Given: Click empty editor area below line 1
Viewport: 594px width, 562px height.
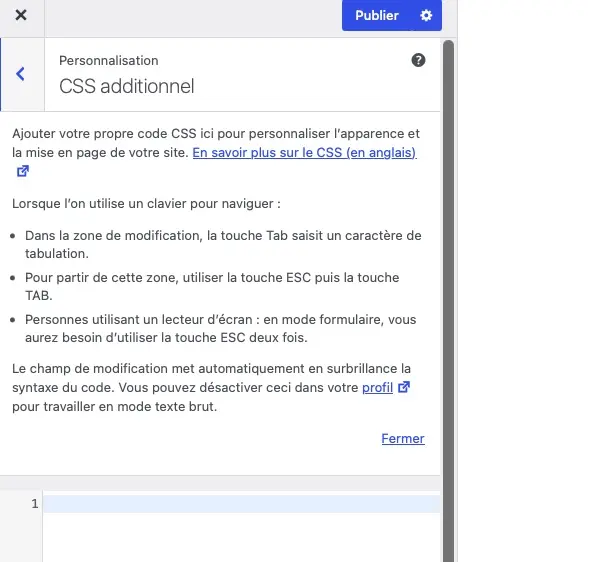Looking at the screenshot, I should coord(241,538).
